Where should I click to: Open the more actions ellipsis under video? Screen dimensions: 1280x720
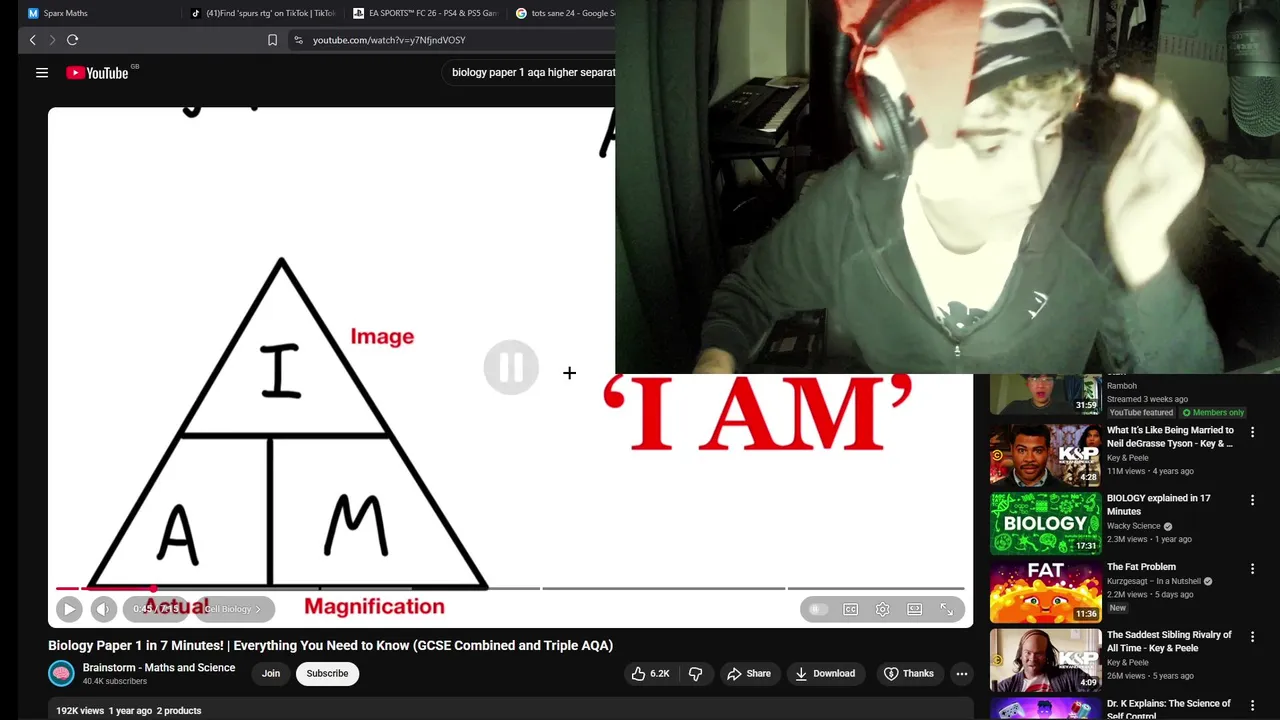coord(962,674)
